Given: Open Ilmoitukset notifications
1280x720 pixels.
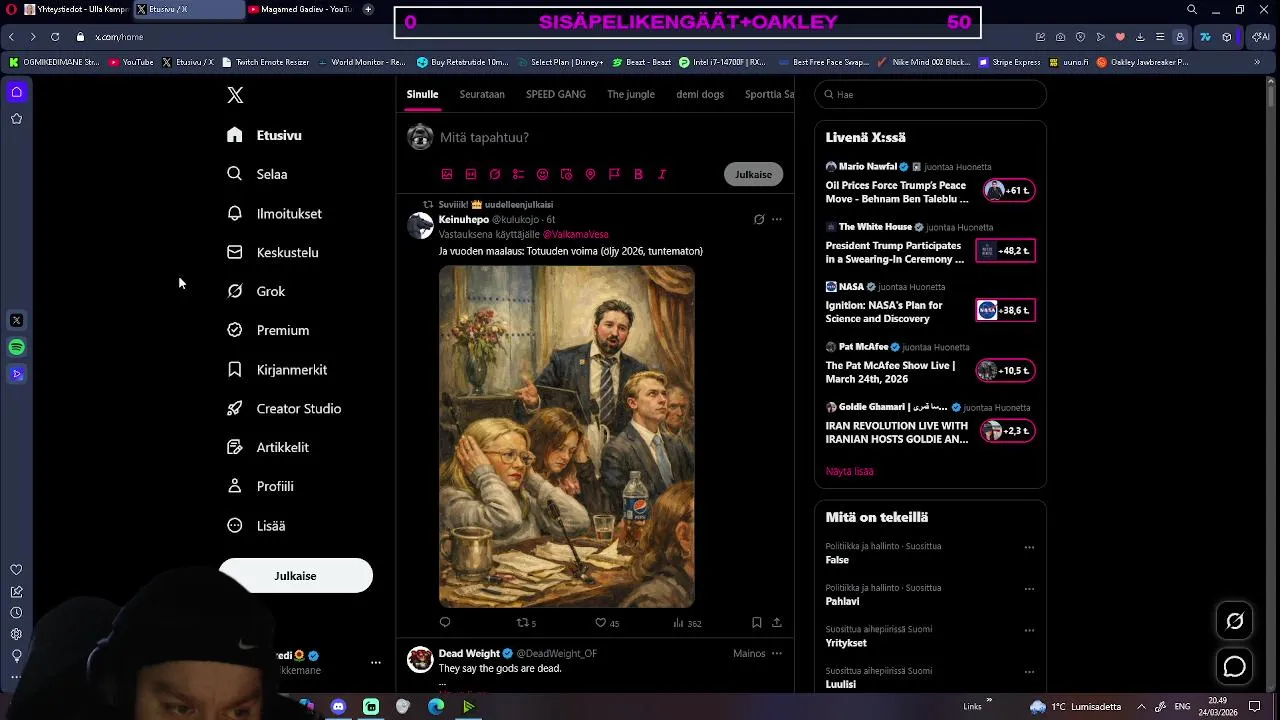Looking at the screenshot, I should 275,213.
